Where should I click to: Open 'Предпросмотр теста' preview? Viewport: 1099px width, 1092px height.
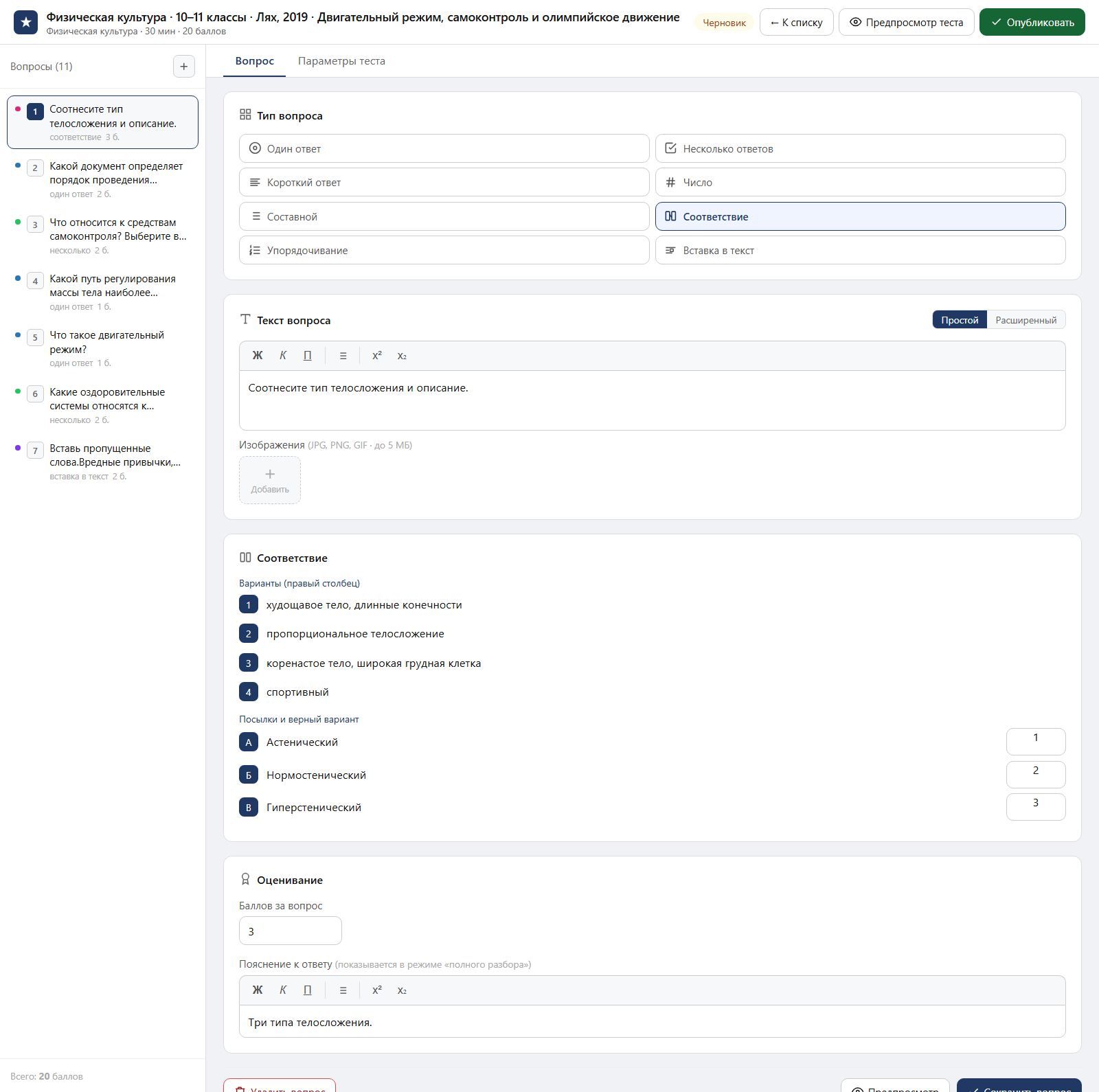906,22
